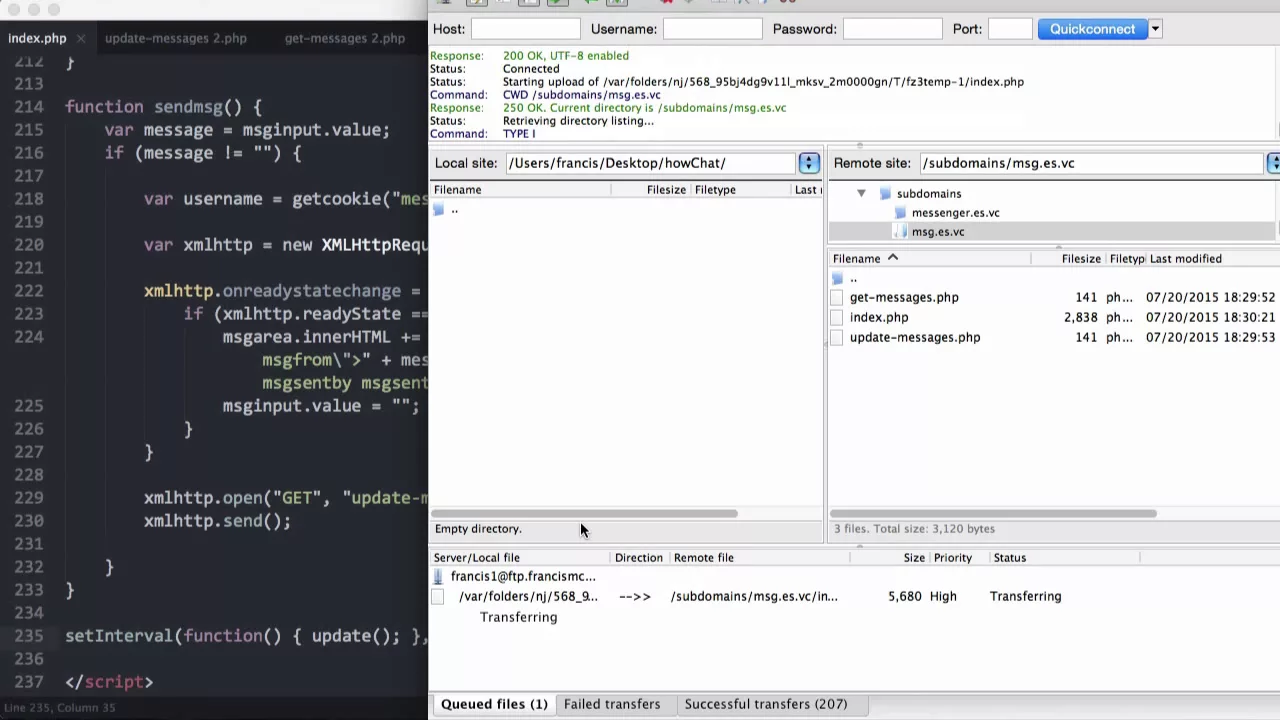Collapse the subdomains tree node

861,194
